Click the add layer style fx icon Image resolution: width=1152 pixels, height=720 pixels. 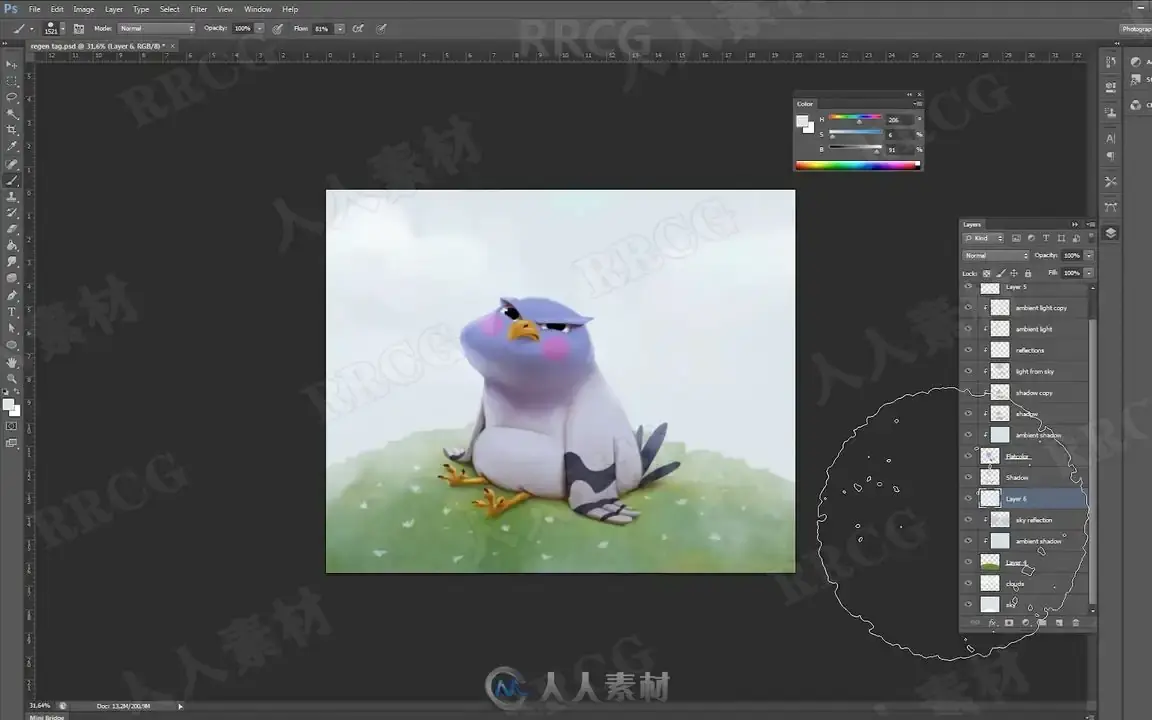[993, 623]
